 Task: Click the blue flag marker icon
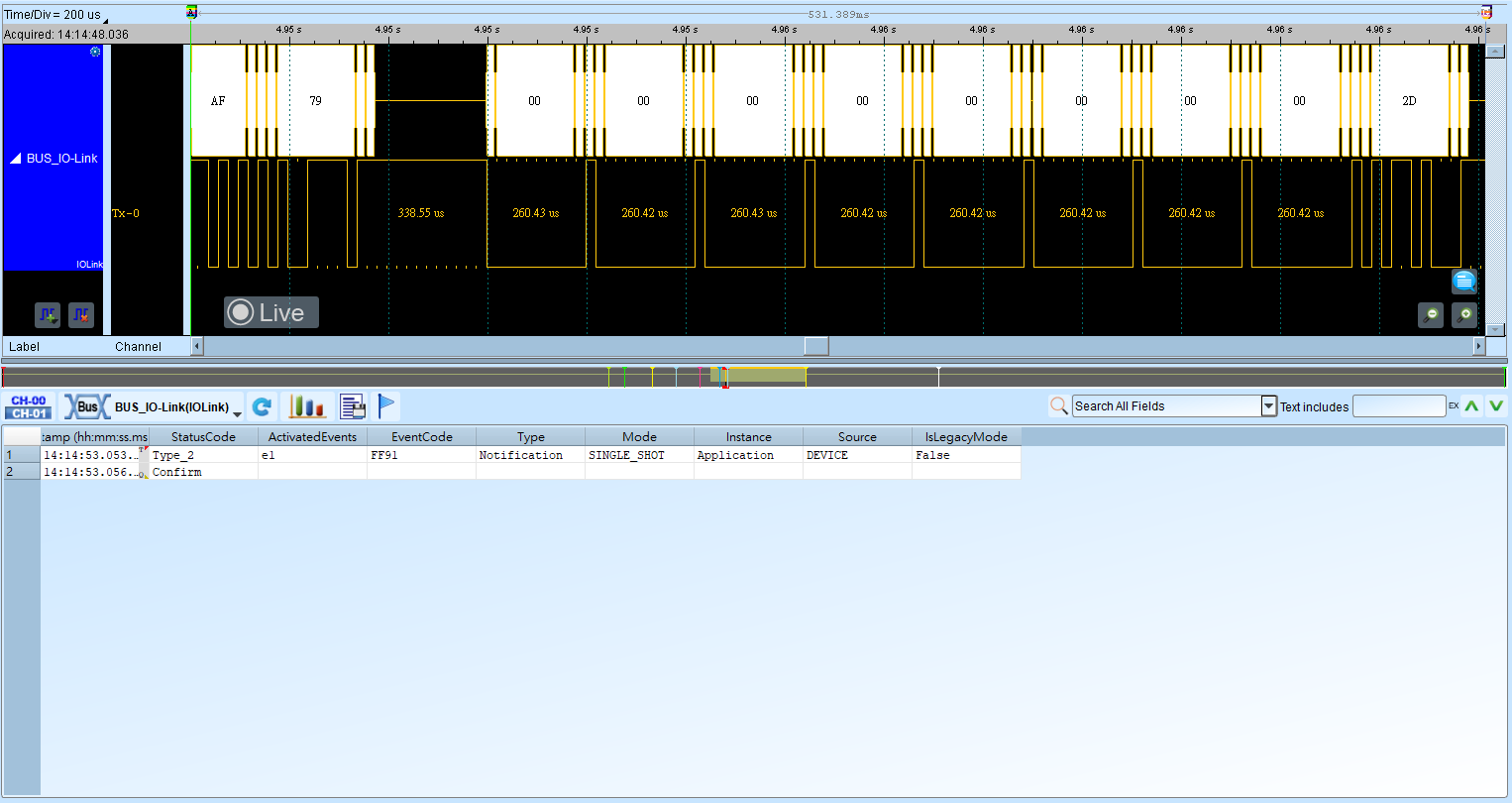[386, 406]
